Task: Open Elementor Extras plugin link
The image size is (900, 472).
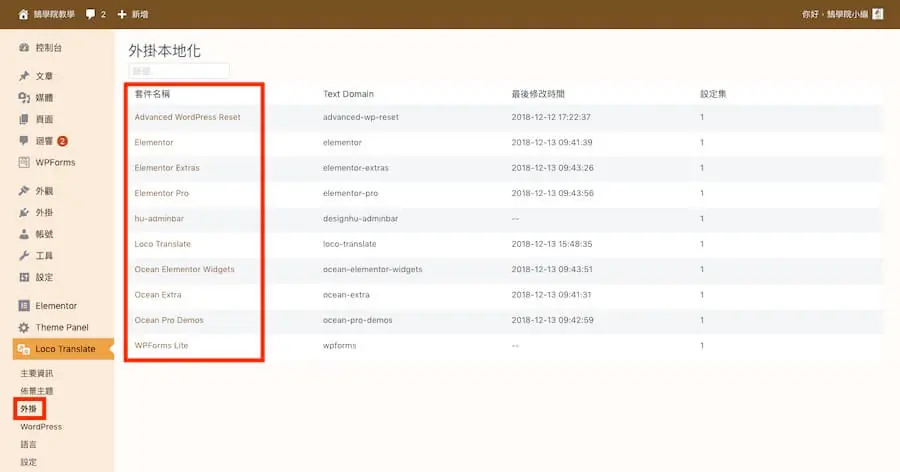Action: (167, 168)
